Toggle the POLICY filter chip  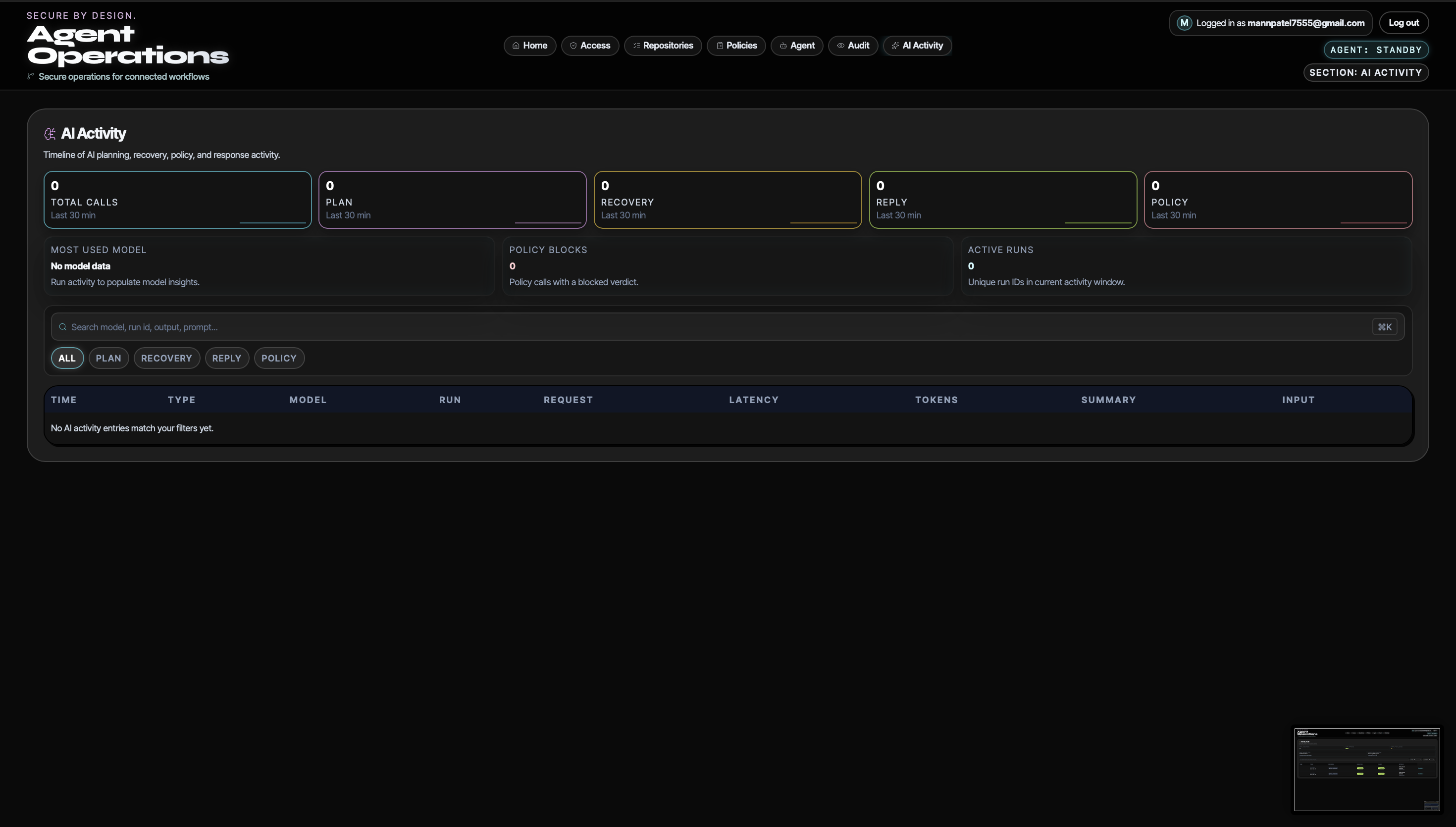click(279, 358)
